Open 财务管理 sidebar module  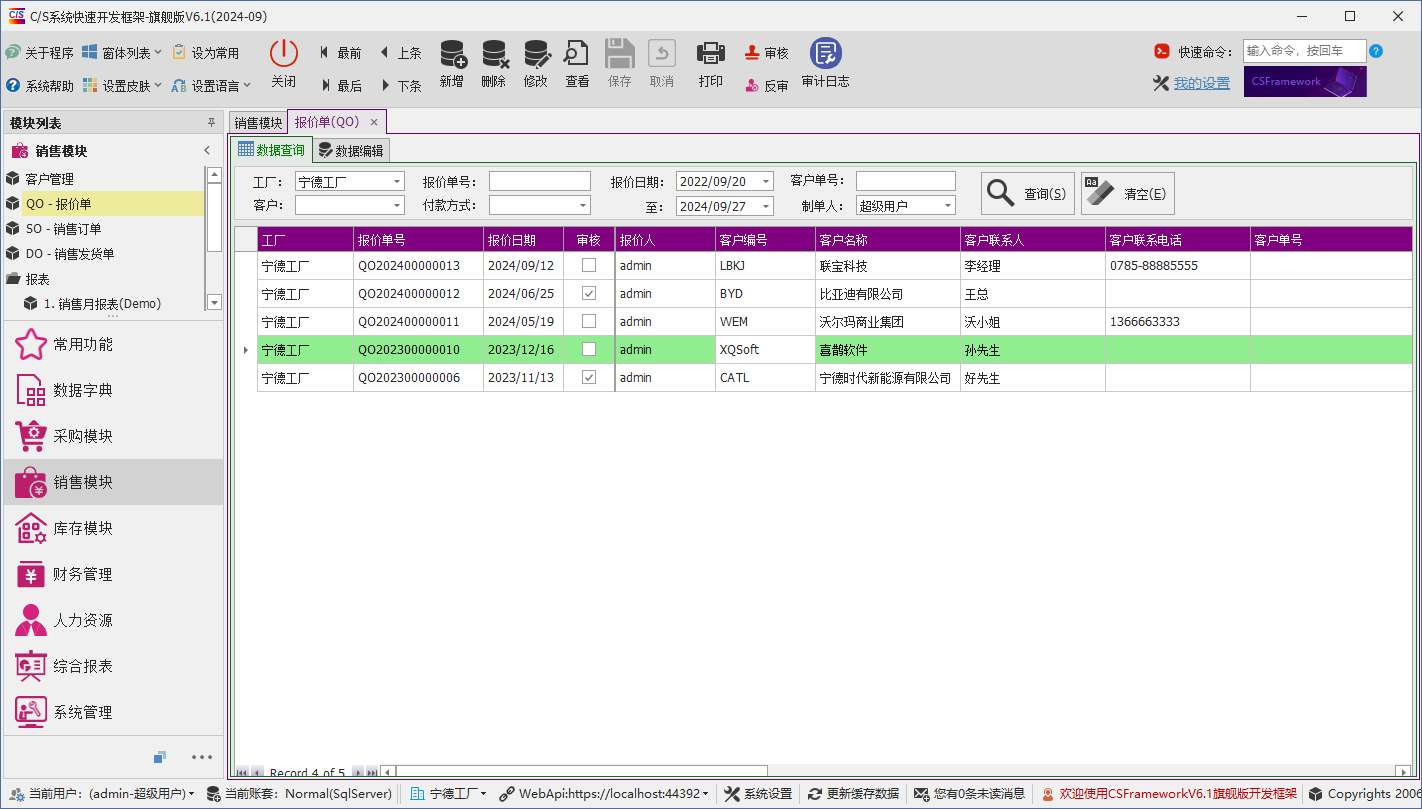click(x=113, y=574)
